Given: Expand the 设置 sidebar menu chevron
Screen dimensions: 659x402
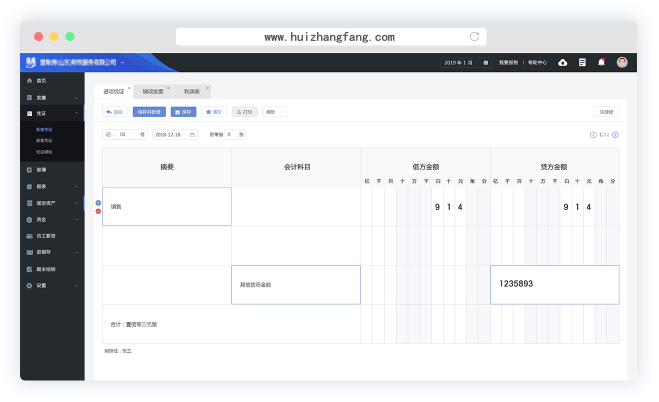Looking at the screenshot, I should pyautogui.click(x=76, y=286).
